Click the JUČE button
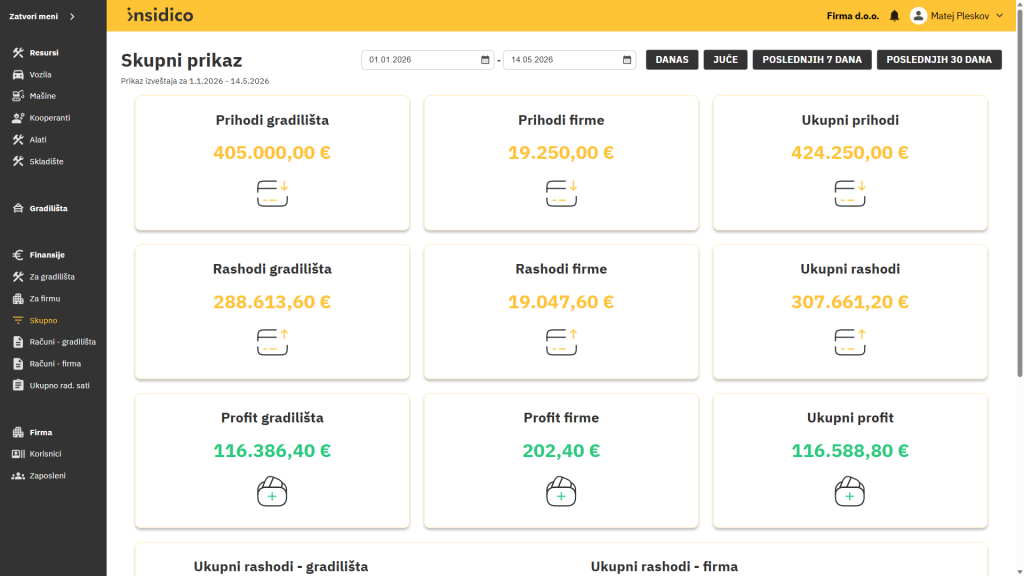Viewport: 1024px width, 576px height. (726, 59)
